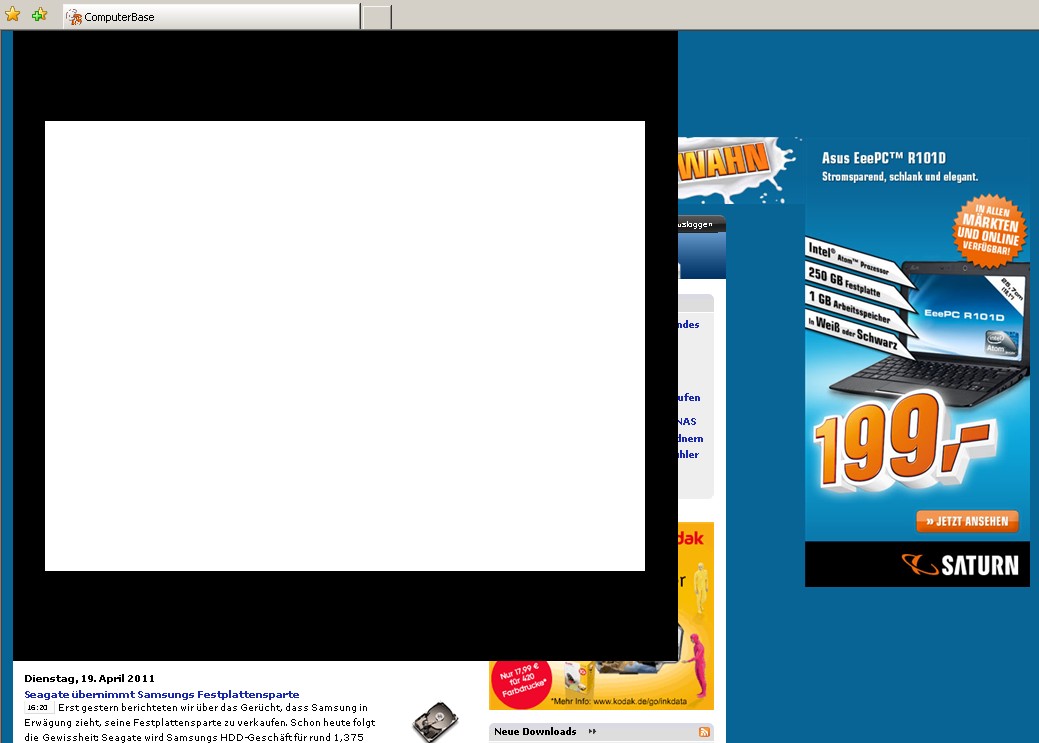The width and height of the screenshot is (1039, 743).
Task: Click the Add to Favorites icon
Action: (x=40, y=14)
